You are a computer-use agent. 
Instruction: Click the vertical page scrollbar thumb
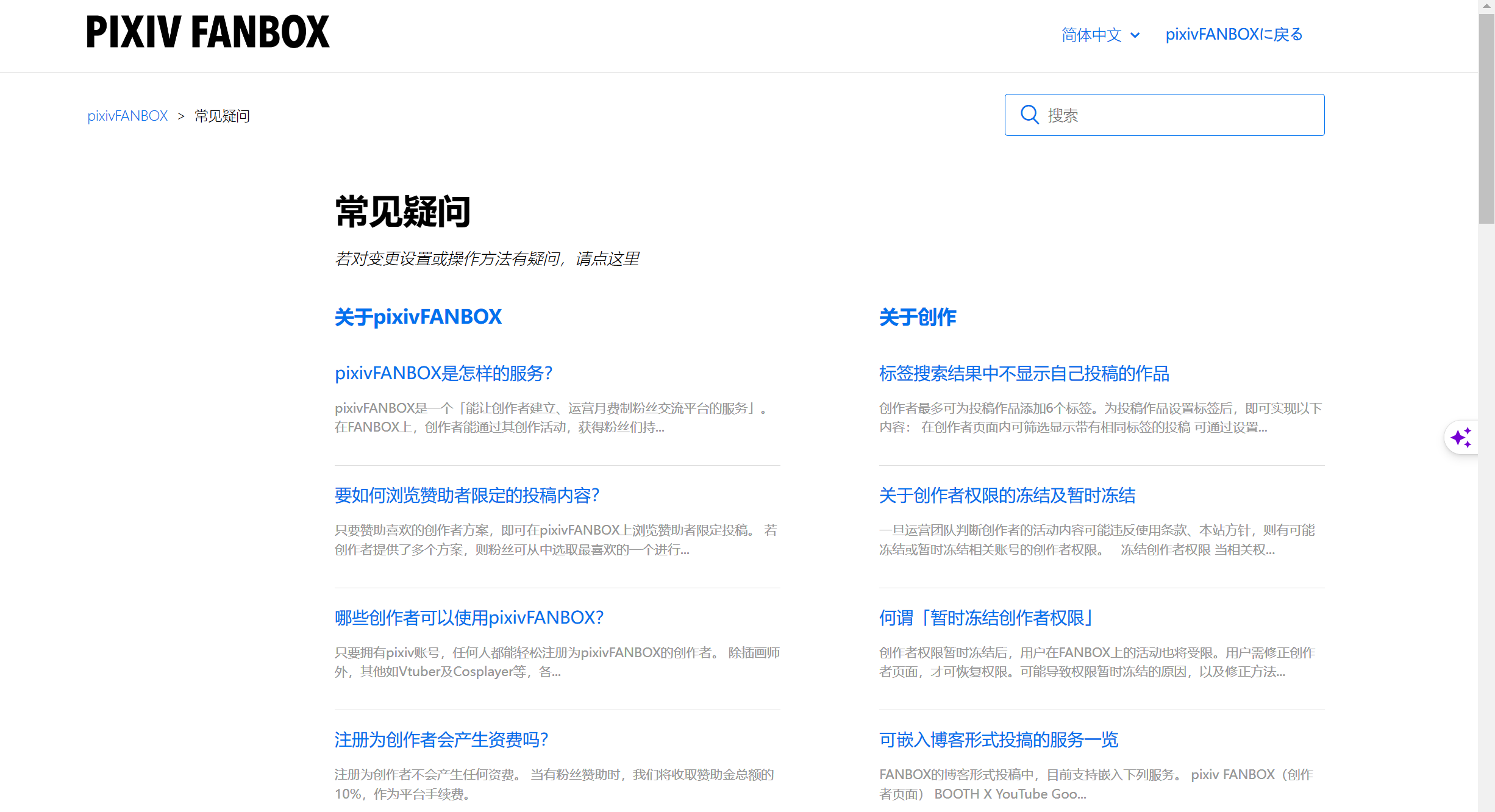(1486, 119)
